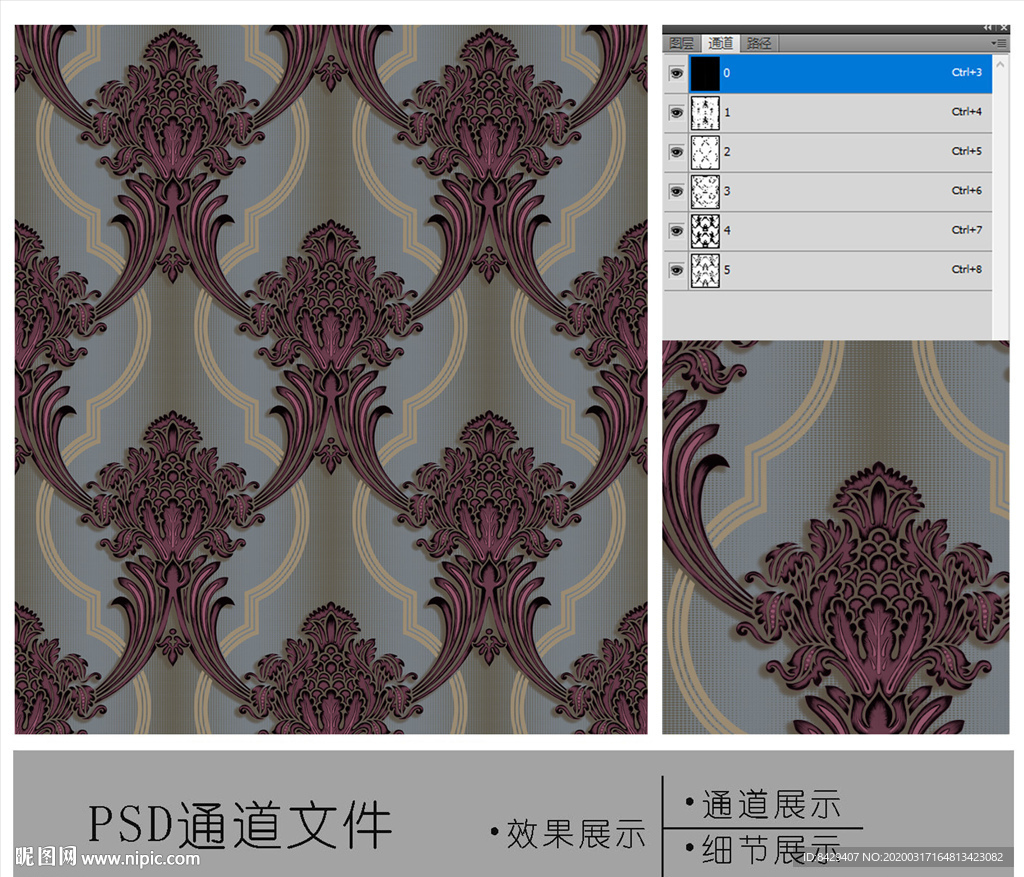
Task: Close the channels panel
Action: coord(1004,27)
